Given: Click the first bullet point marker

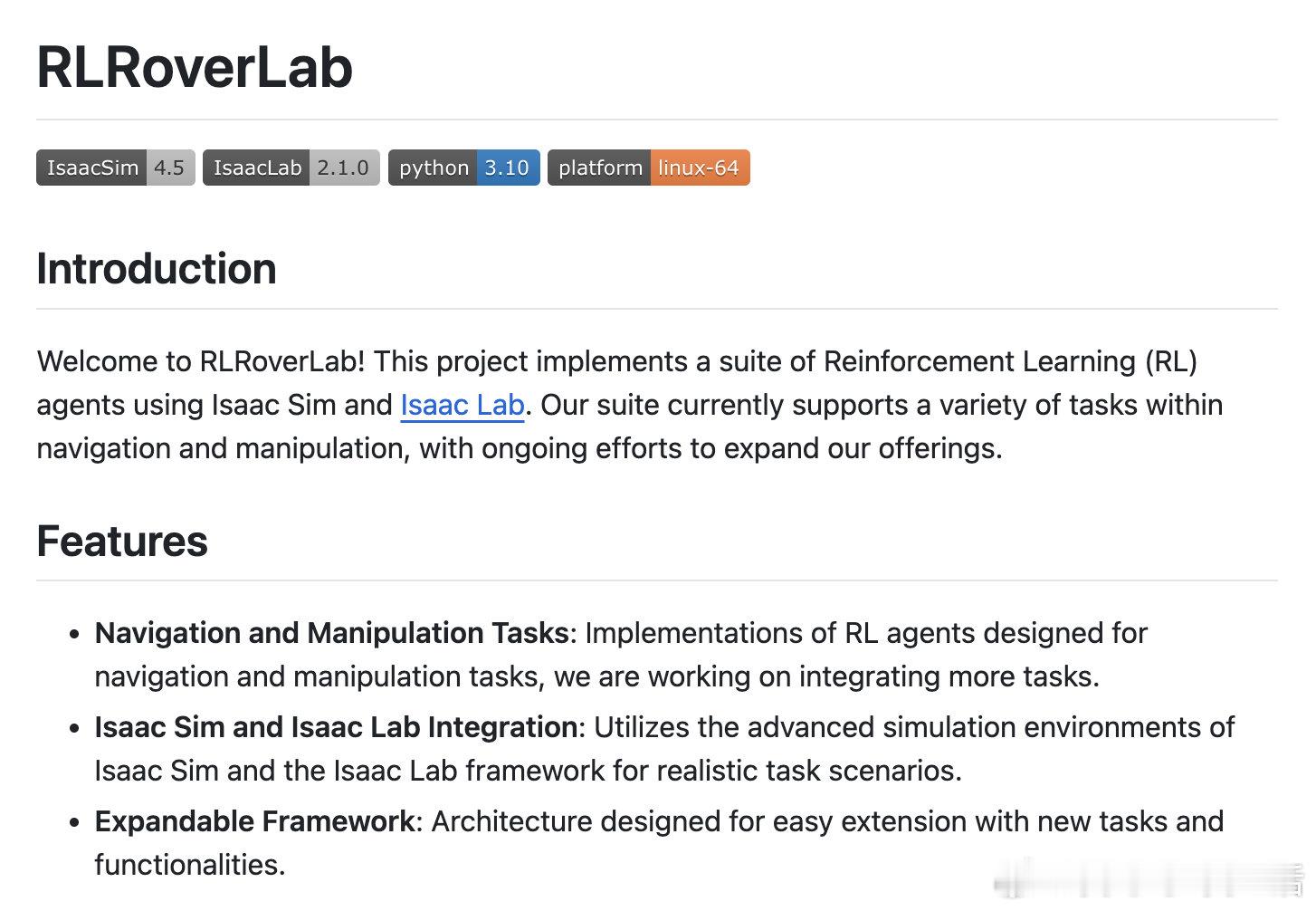Looking at the screenshot, I should click(x=75, y=634).
